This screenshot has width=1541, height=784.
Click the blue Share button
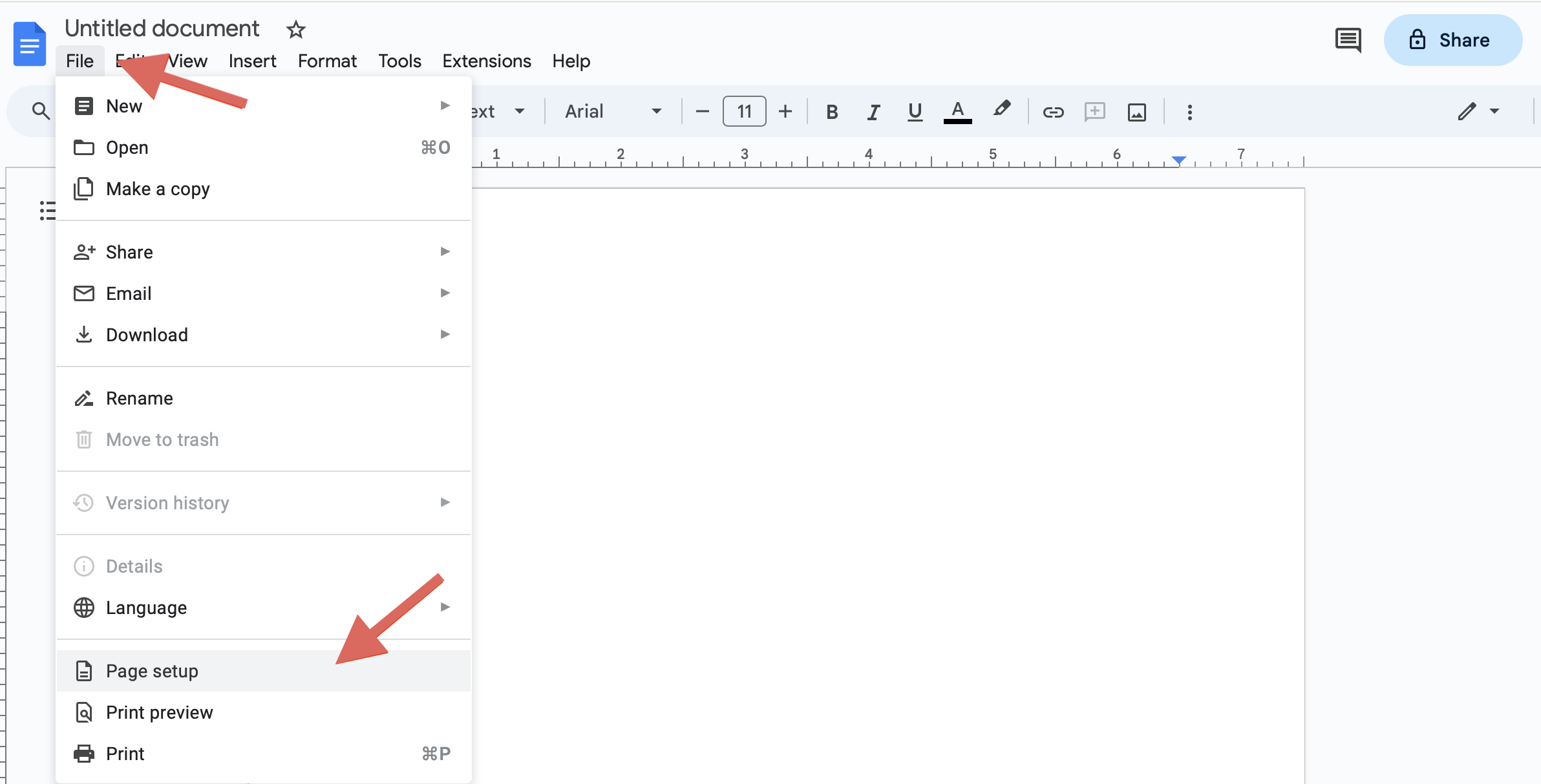click(x=1452, y=40)
